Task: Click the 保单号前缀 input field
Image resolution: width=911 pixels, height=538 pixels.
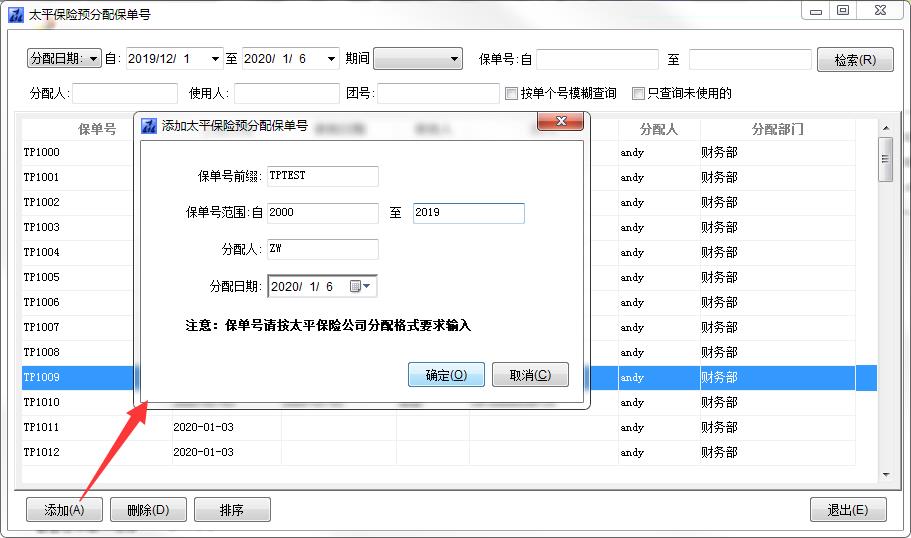Action: tap(323, 176)
